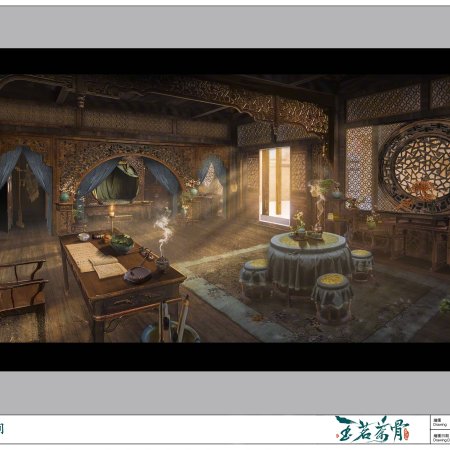Click the smoking incense burner on the desk
Viewport: 450px width, 450px height.
162,263
